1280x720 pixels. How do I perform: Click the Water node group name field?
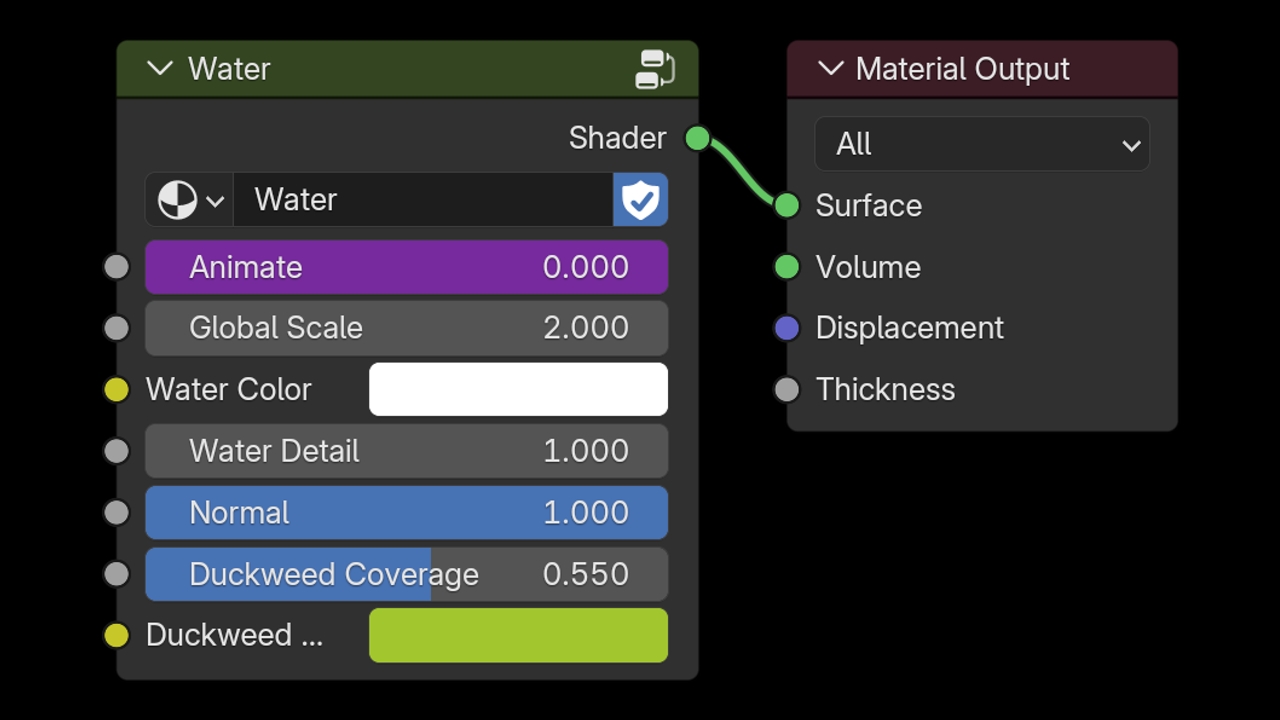coord(423,200)
